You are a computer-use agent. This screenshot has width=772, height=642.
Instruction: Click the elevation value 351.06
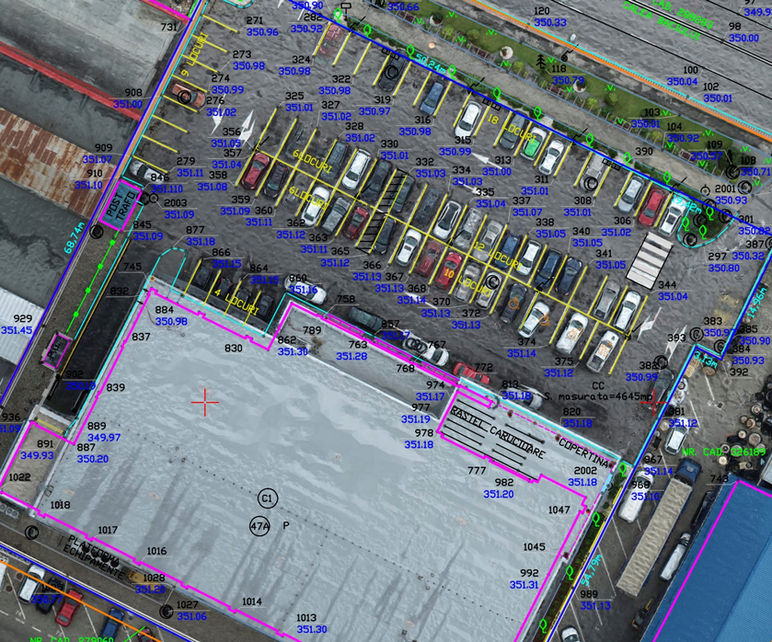click(192, 616)
